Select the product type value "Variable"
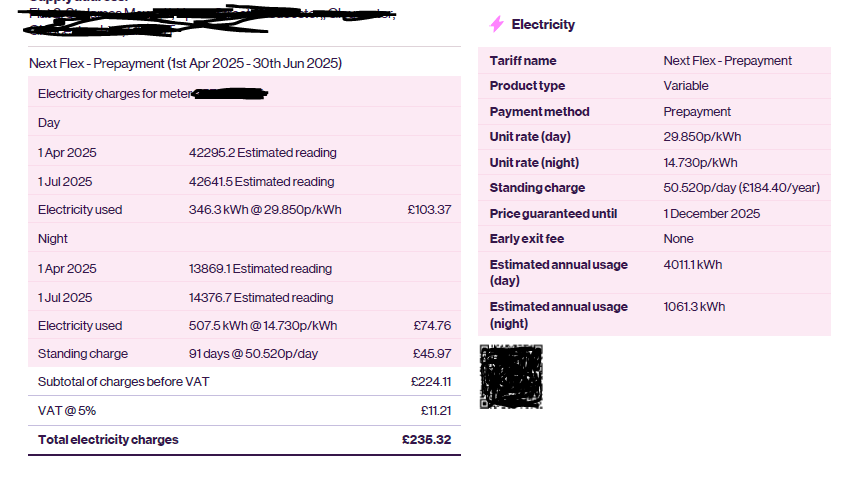This screenshot has width=849, height=496. click(x=686, y=86)
